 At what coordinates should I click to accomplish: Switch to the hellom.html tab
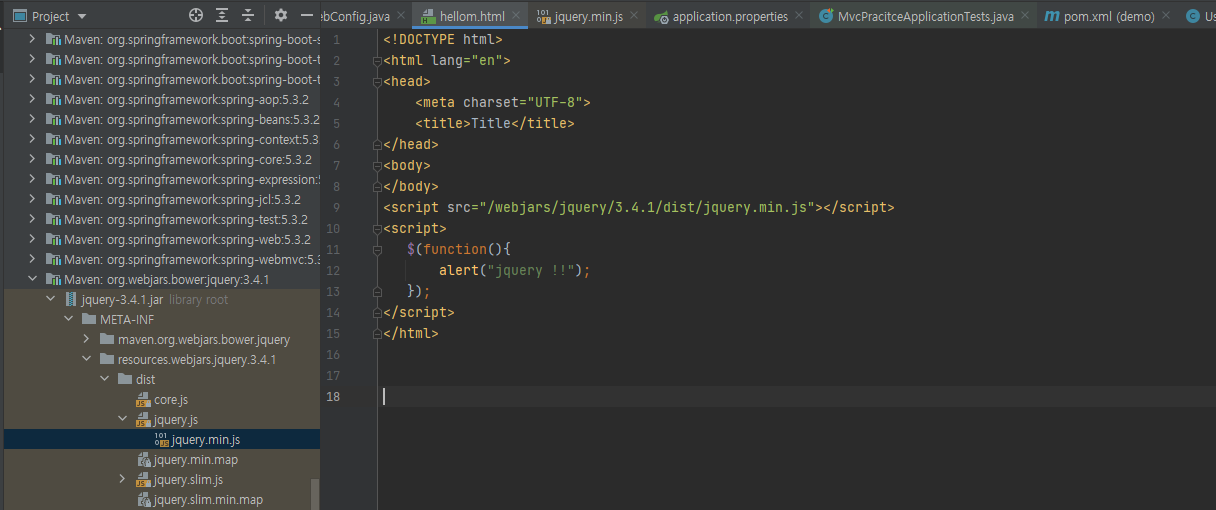pos(471,17)
